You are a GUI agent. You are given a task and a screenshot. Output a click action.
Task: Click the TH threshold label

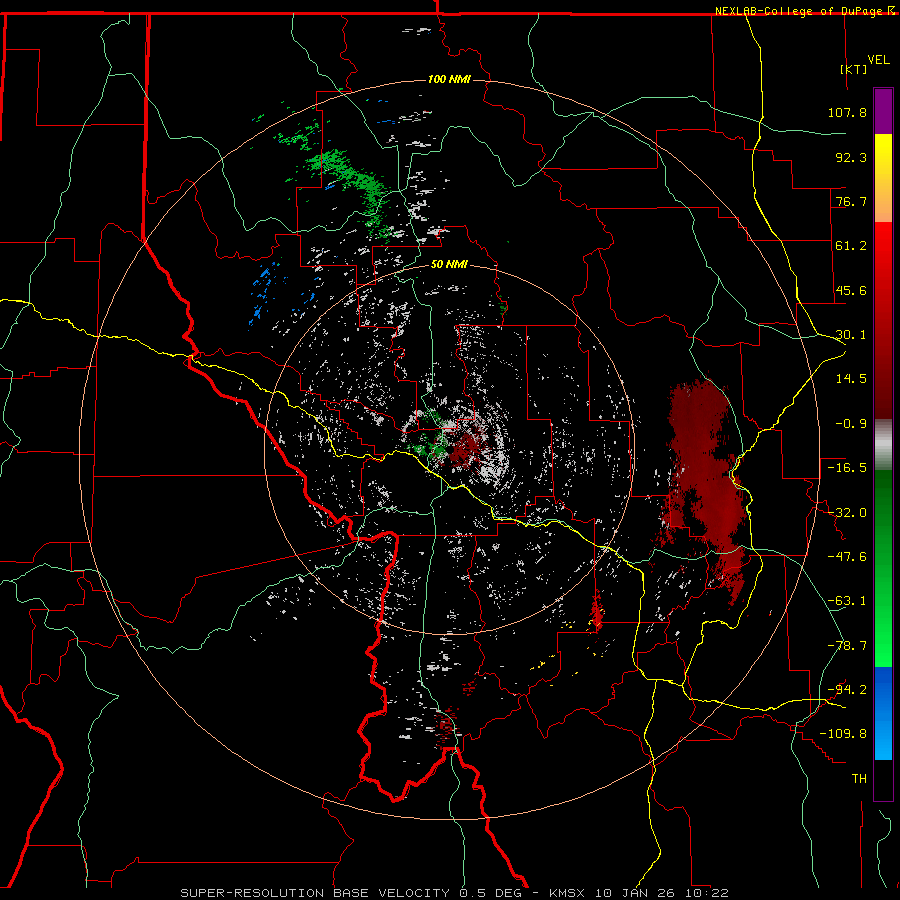click(x=859, y=779)
